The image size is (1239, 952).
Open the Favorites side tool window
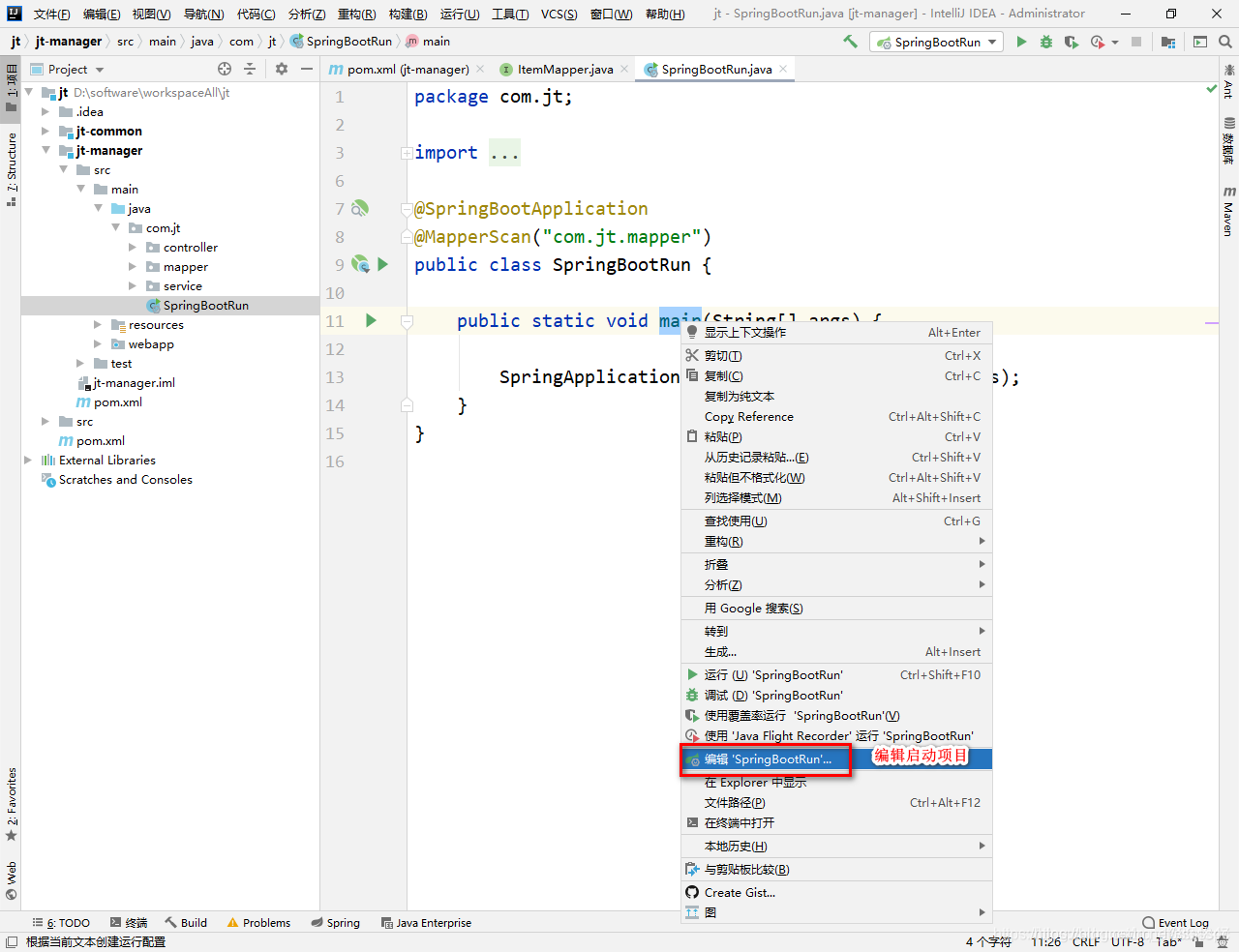[11, 804]
